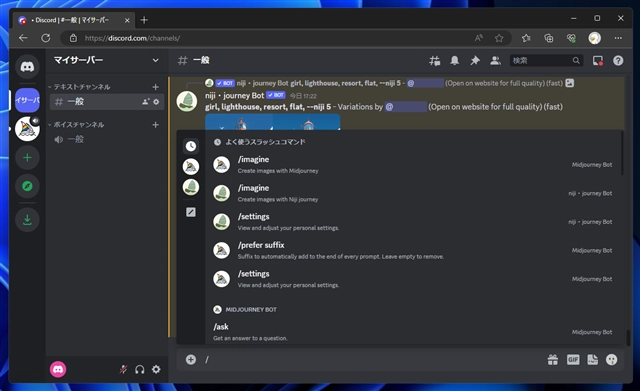Click the download apps icon

27,220
